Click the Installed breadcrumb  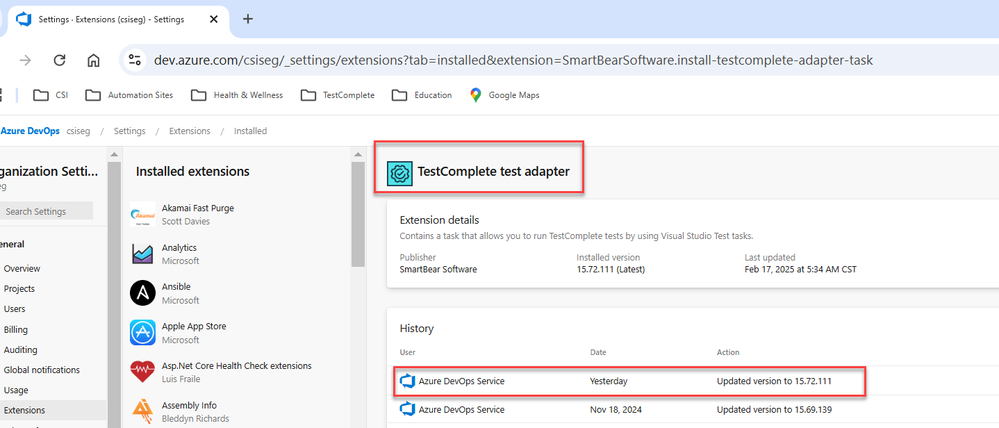tap(250, 131)
